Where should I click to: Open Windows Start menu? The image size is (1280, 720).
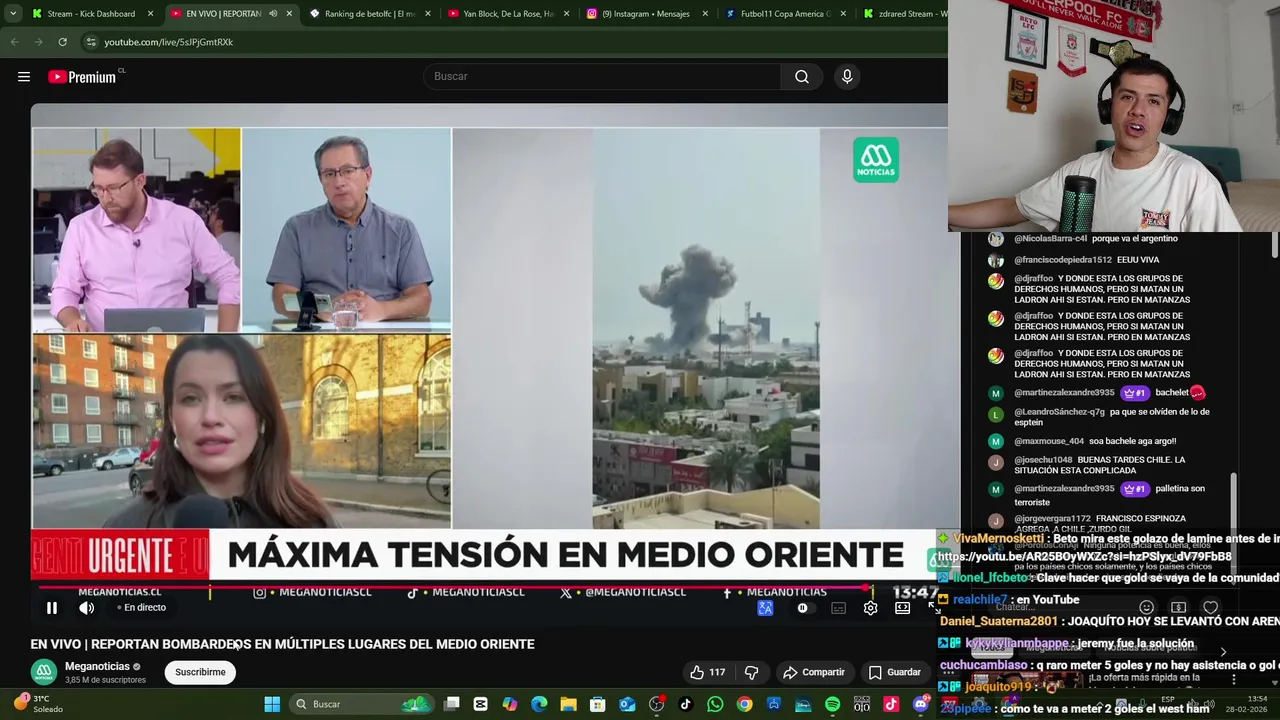click(272, 704)
